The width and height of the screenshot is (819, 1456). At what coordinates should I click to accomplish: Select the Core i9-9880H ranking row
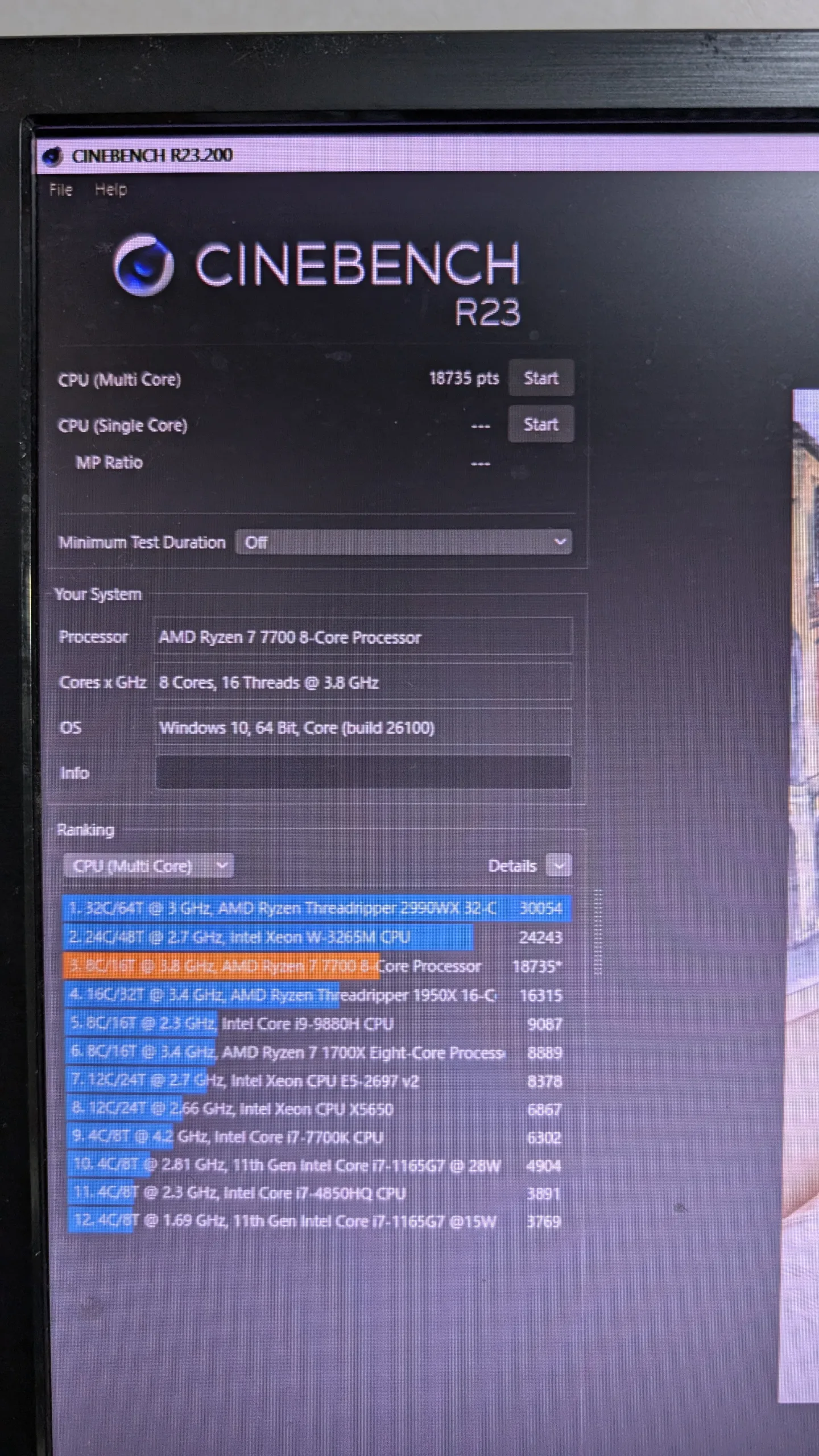click(x=316, y=1024)
